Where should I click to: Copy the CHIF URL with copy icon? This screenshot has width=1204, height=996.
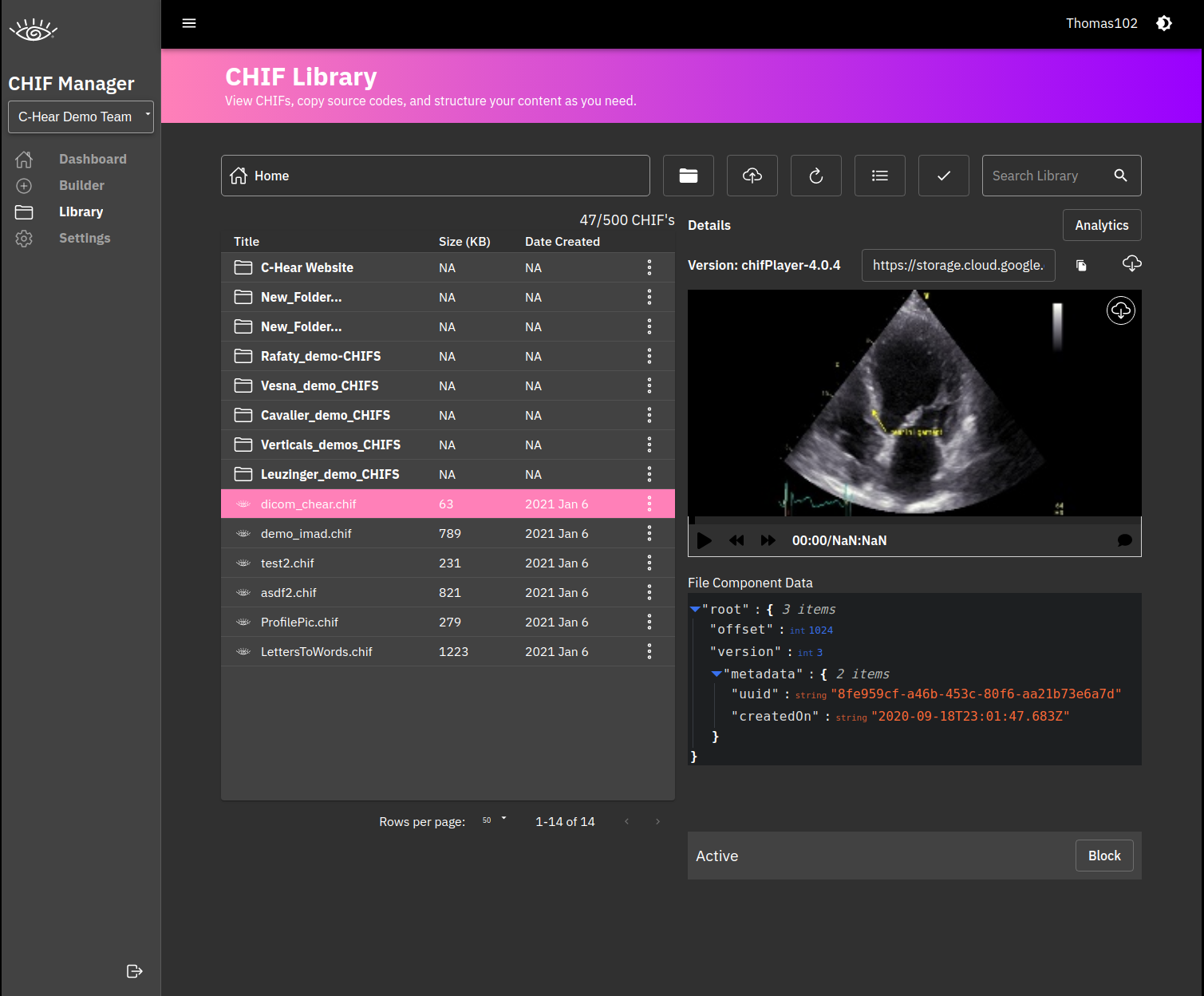pos(1081,265)
